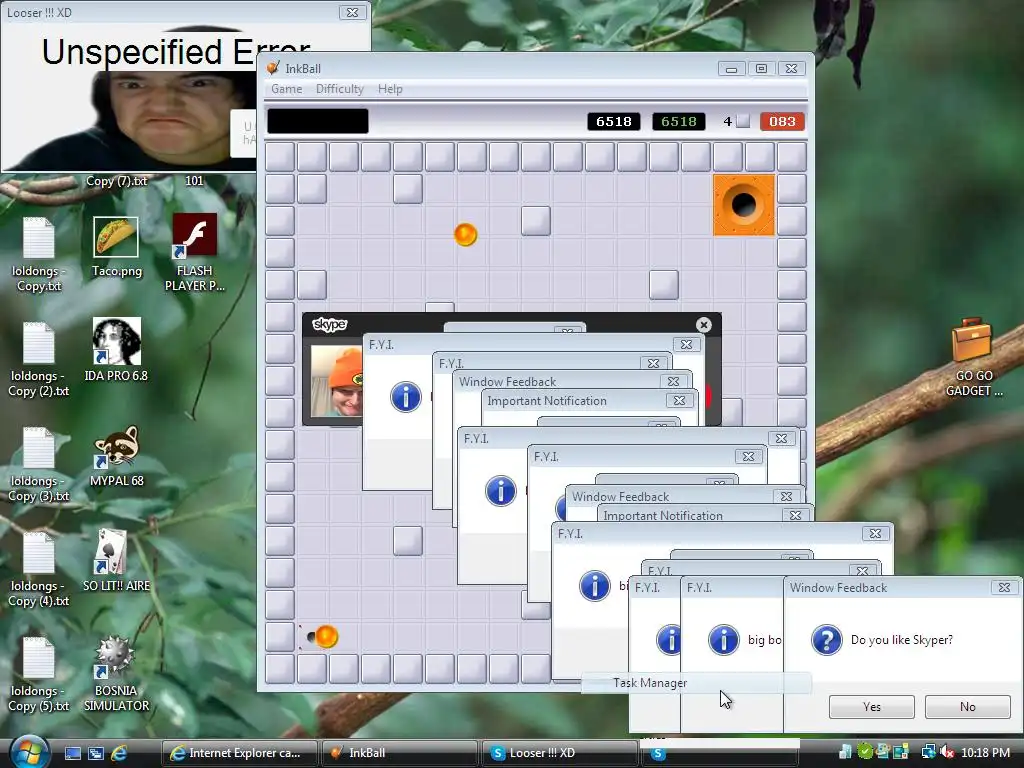The image size is (1024, 768).
Task: Open the Windows Start orb
Action: point(29,752)
